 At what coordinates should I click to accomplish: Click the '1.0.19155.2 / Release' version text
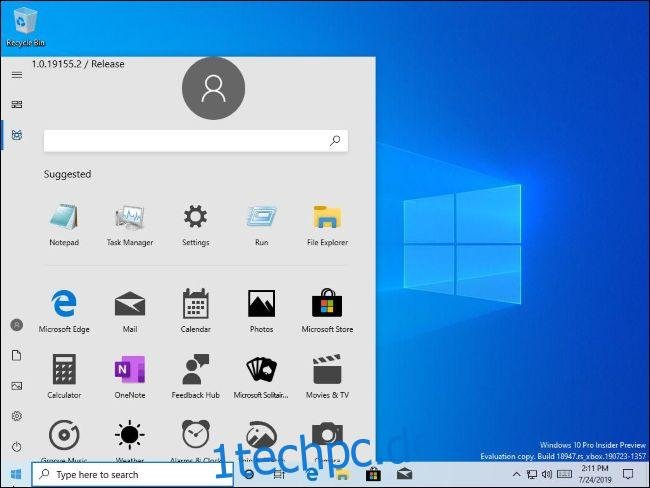point(78,64)
